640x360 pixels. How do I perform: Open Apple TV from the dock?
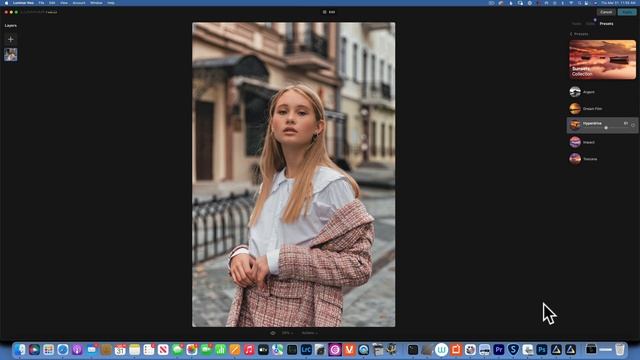click(x=263, y=350)
